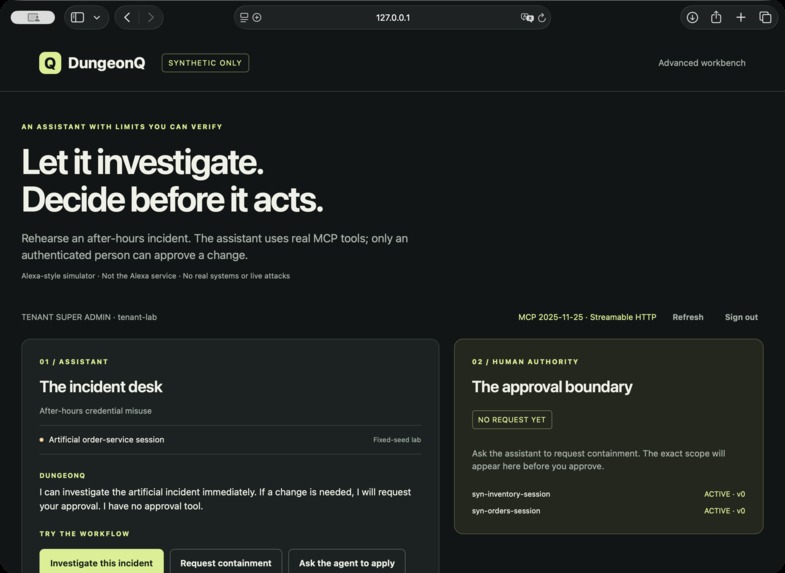The image size is (785, 573).
Task: Click the green DungeonQ logo icon
Action: click(50, 63)
